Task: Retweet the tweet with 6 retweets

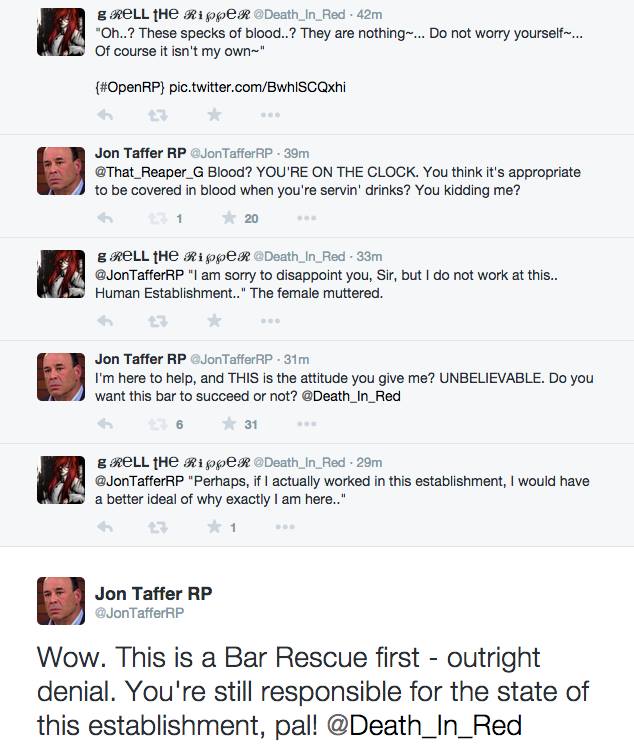Action: click(x=158, y=424)
